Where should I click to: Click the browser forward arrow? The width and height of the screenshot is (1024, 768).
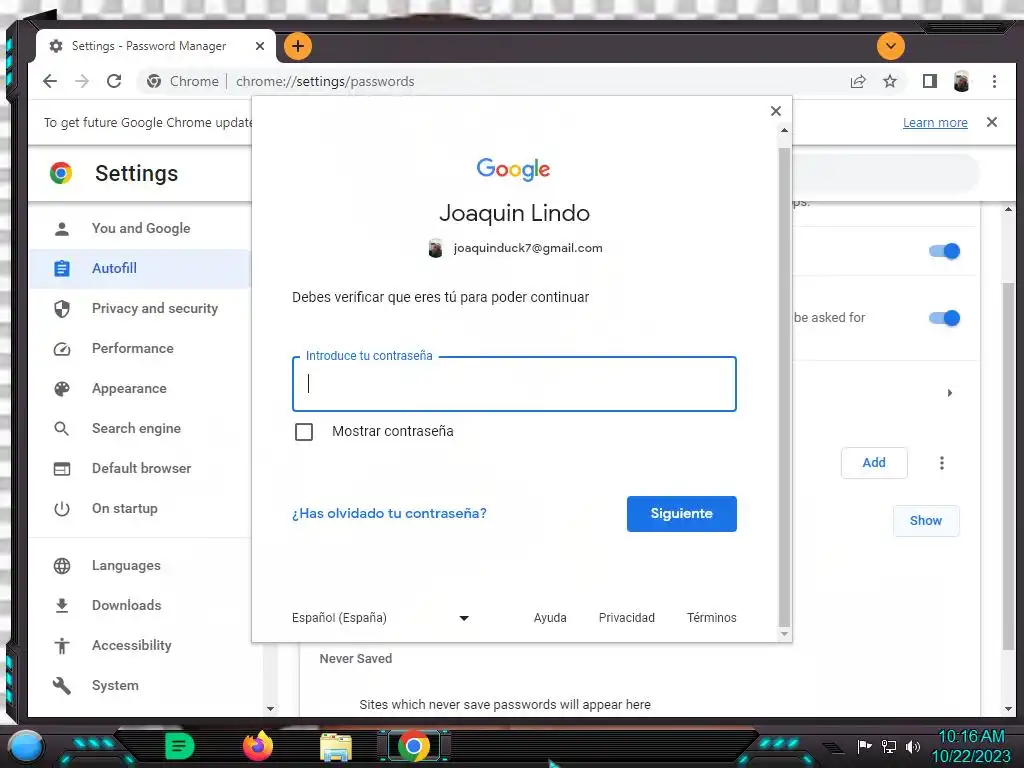(x=82, y=82)
